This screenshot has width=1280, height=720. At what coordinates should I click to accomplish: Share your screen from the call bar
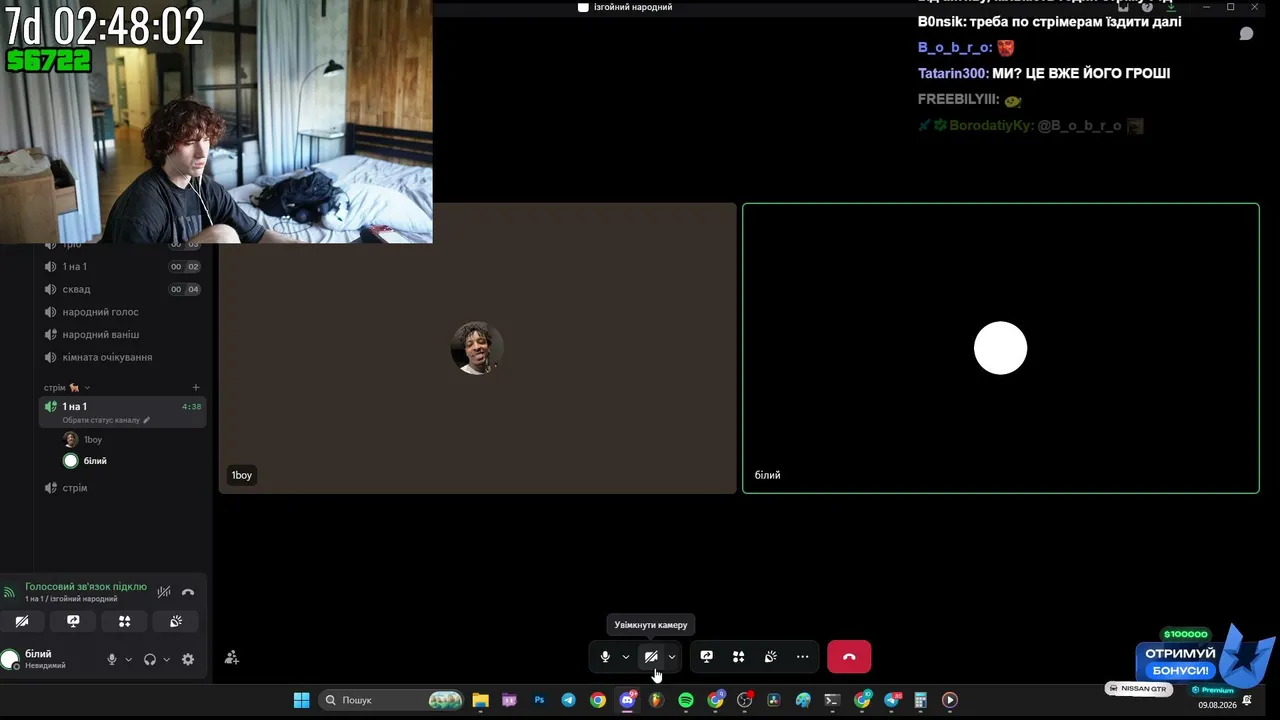707,657
